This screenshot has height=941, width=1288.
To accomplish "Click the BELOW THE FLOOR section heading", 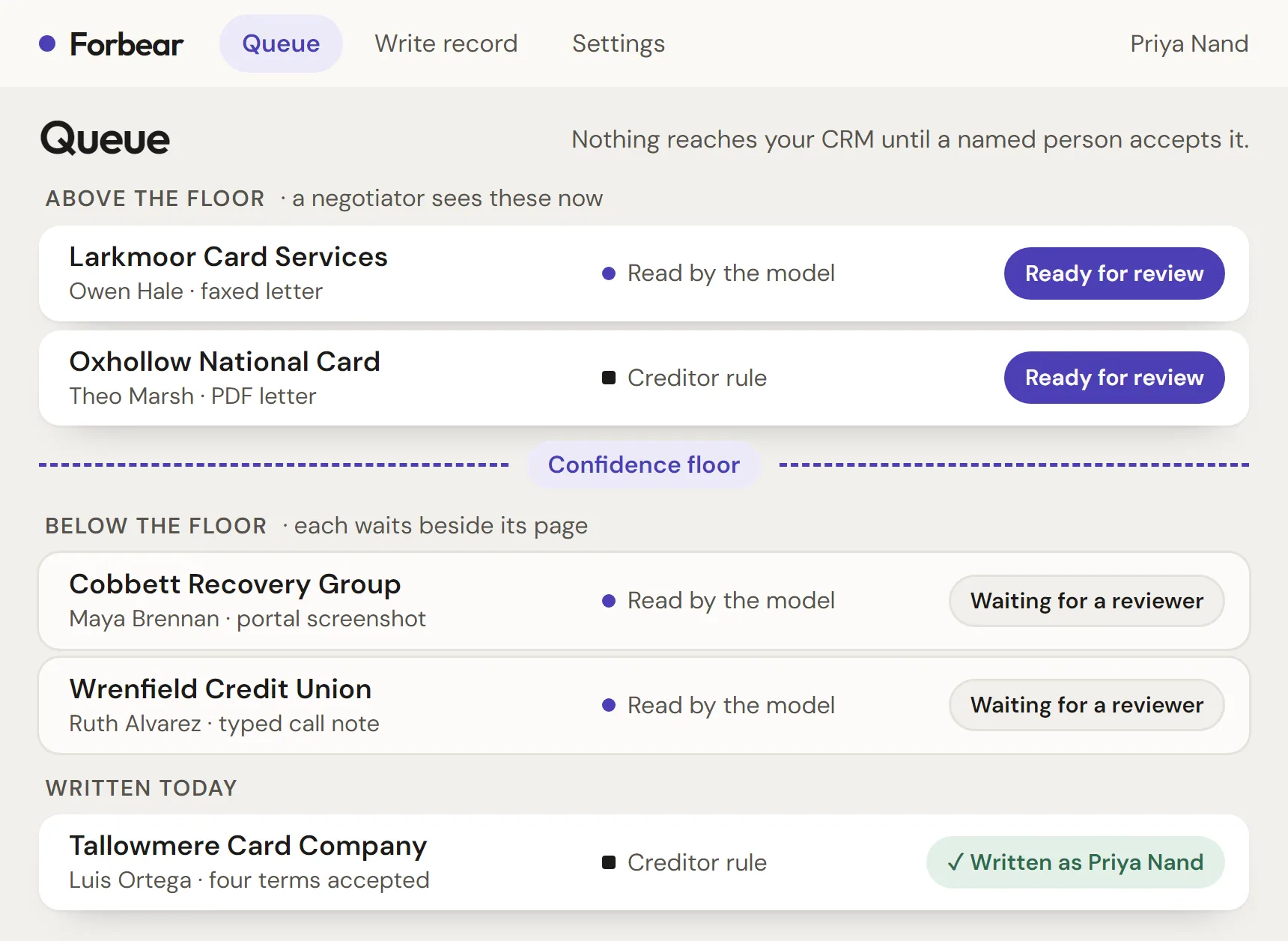I will click(156, 526).
